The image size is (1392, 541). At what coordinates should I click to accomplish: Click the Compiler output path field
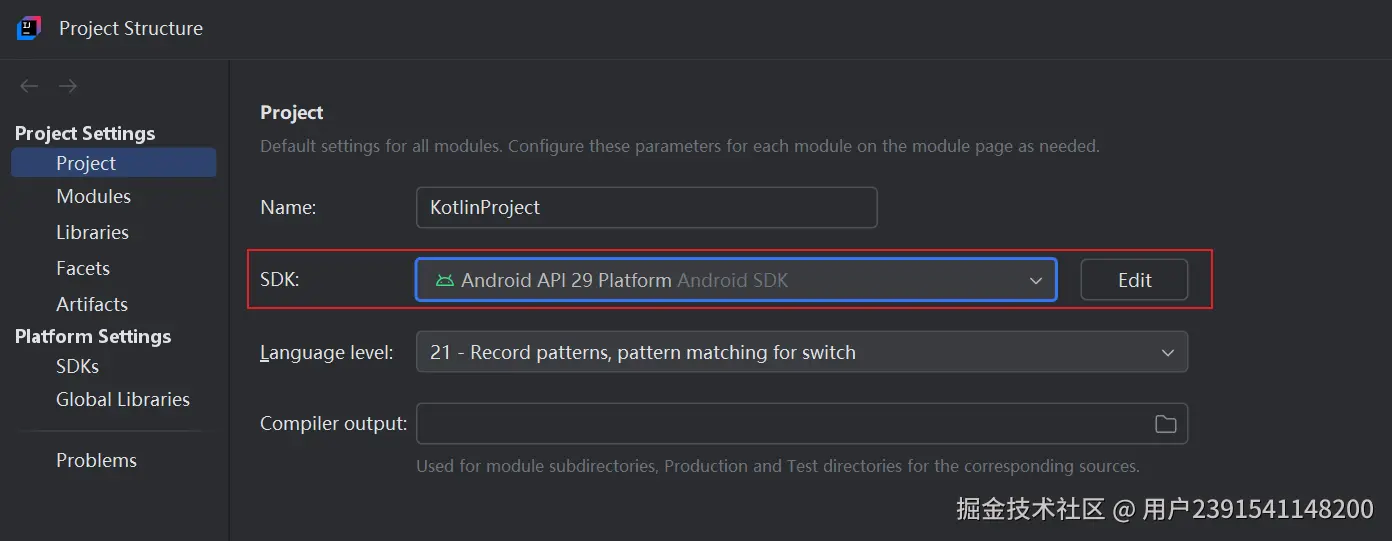pyautogui.click(x=780, y=424)
